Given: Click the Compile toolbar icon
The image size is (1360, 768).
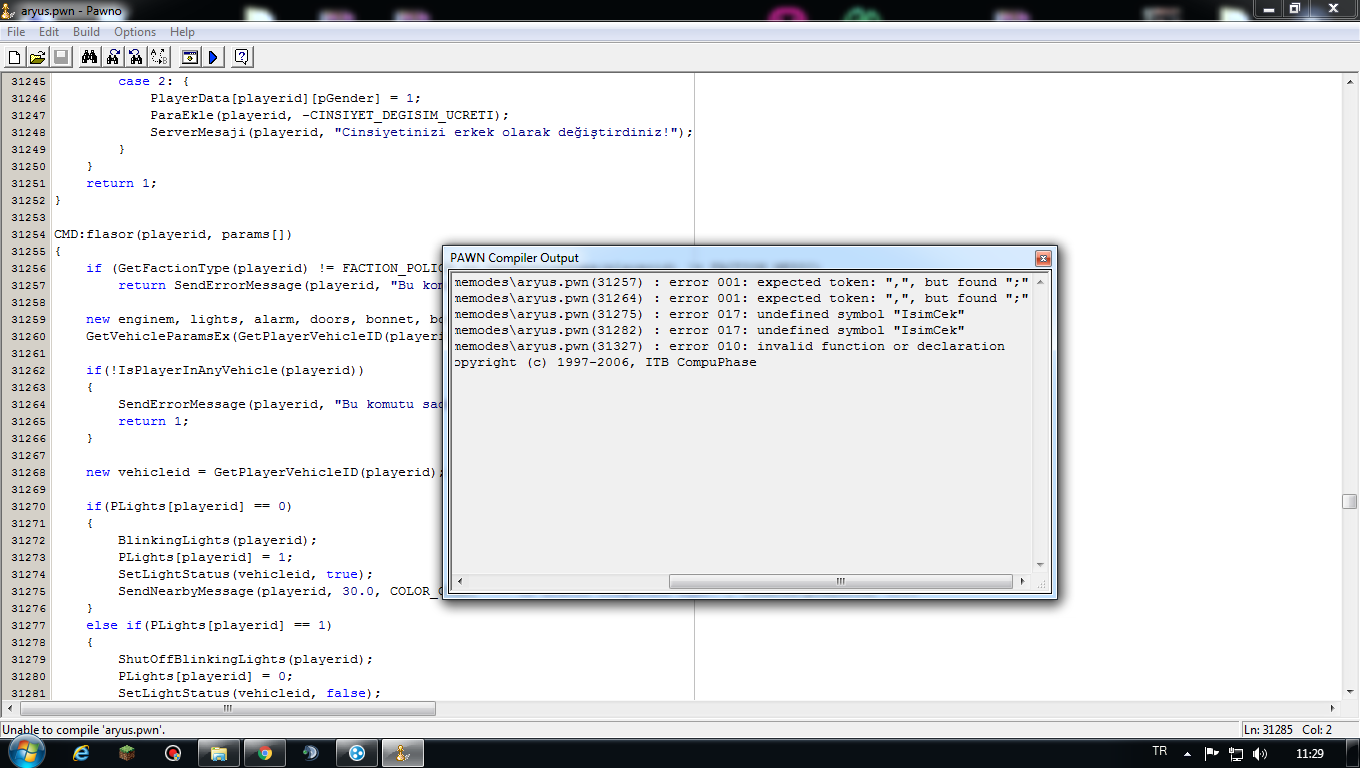Looking at the screenshot, I should point(189,57).
